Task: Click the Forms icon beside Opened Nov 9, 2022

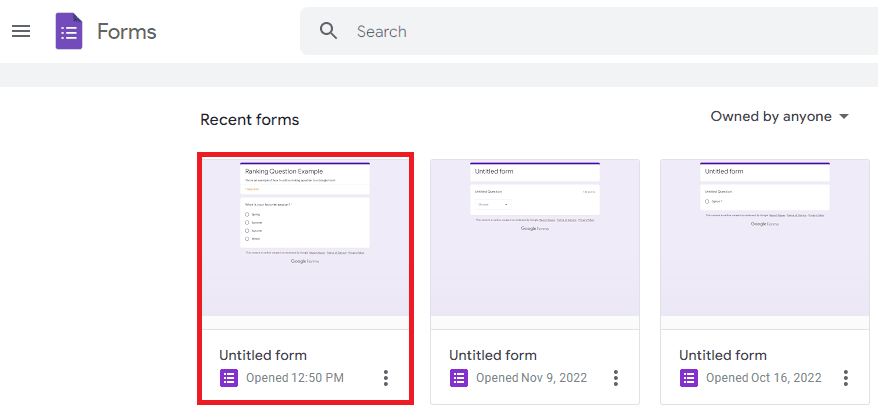Action: pos(459,378)
